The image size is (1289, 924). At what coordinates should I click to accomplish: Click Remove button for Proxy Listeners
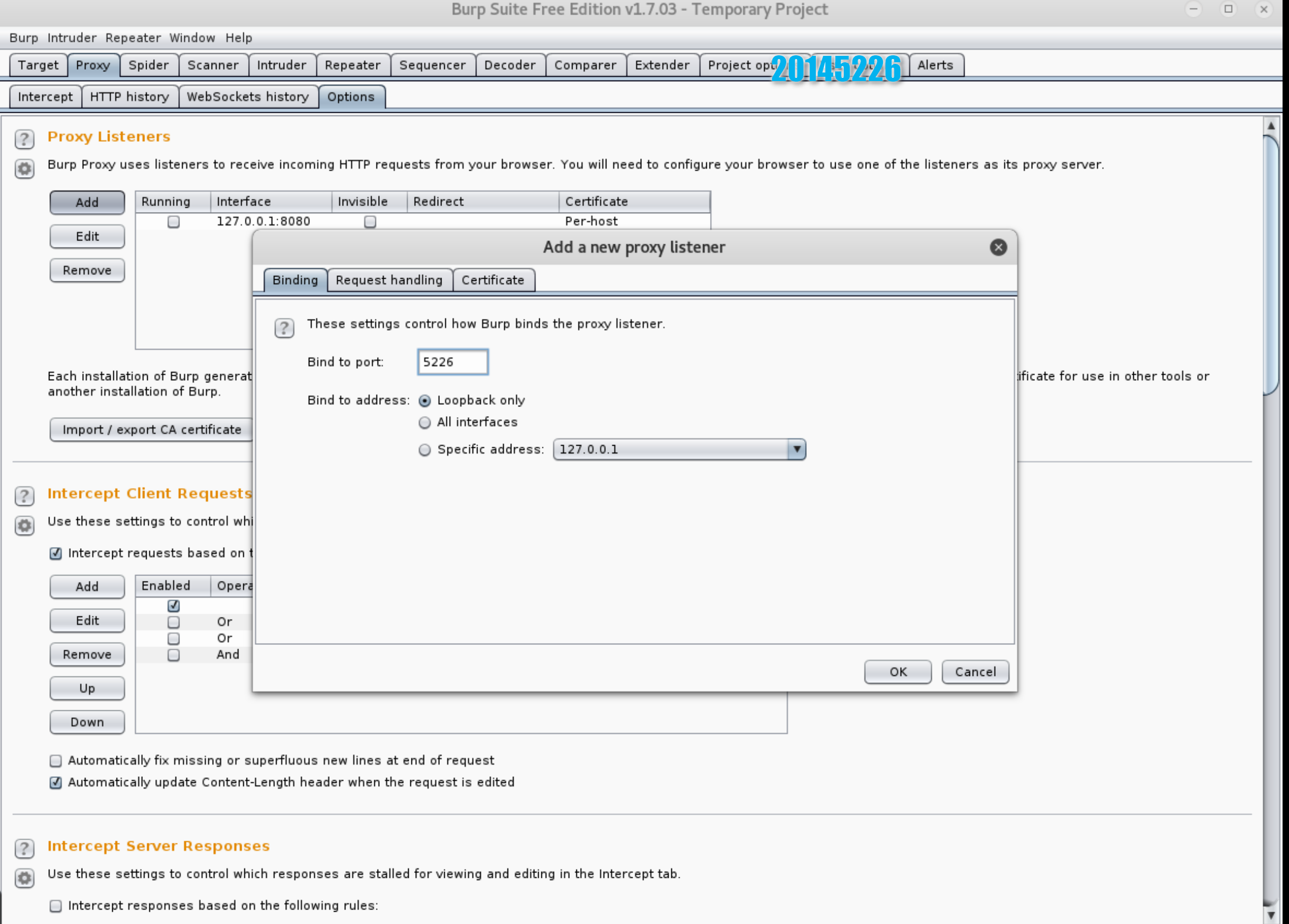[x=87, y=271]
